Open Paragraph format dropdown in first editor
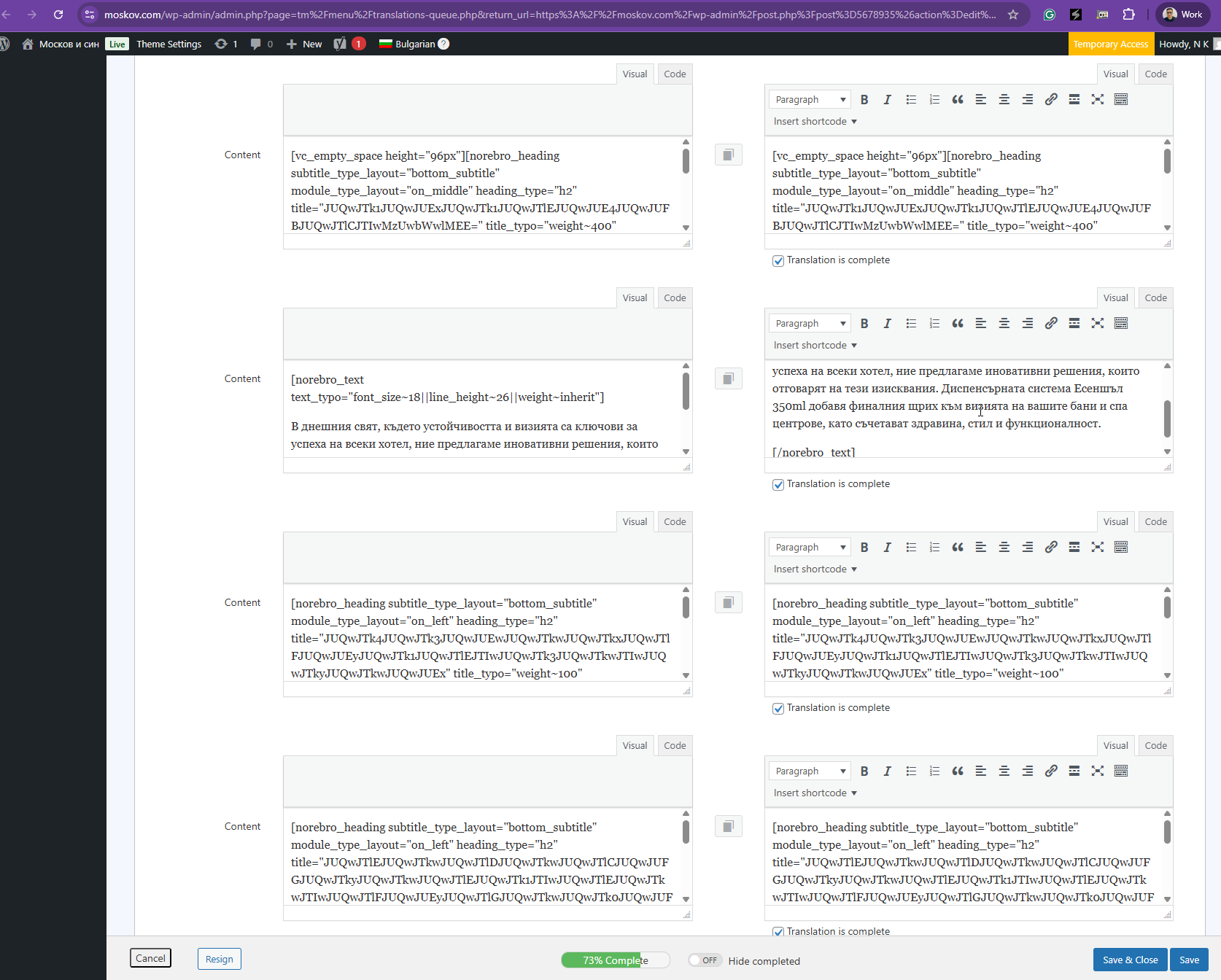 810,99
